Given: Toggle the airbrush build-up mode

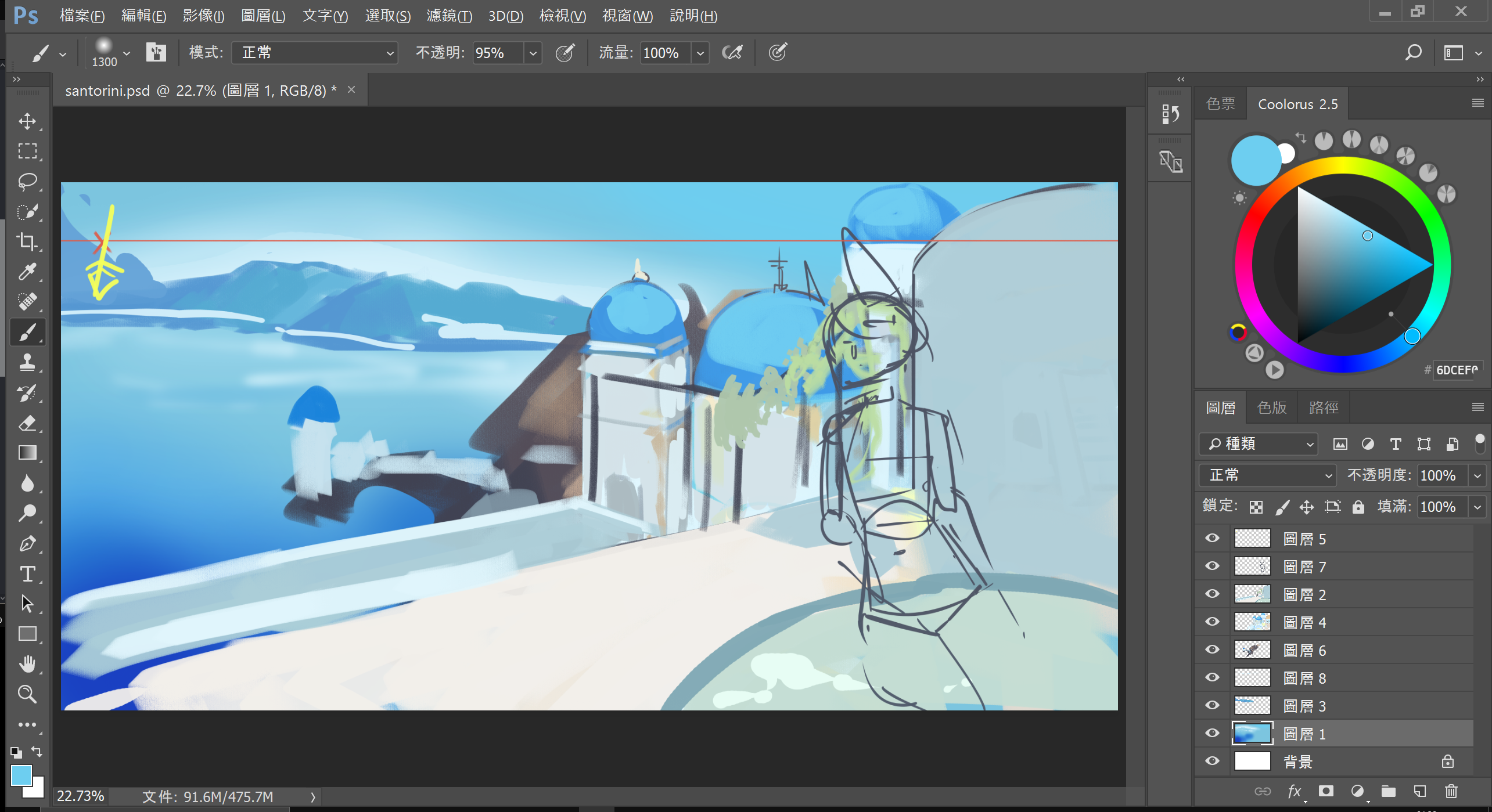Looking at the screenshot, I should [x=732, y=53].
